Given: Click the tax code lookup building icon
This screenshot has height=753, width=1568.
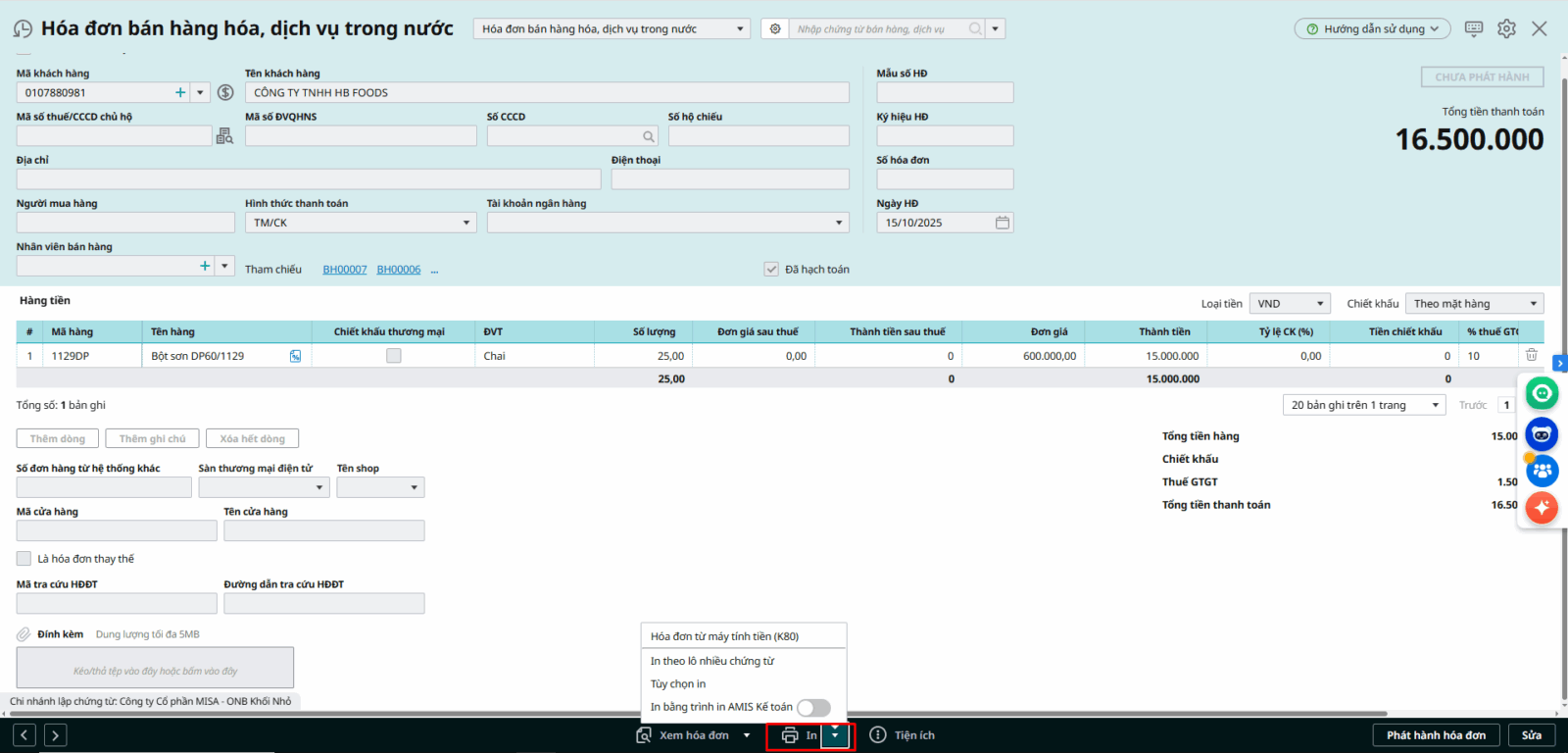Looking at the screenshot, I should [x=224, y=136].
